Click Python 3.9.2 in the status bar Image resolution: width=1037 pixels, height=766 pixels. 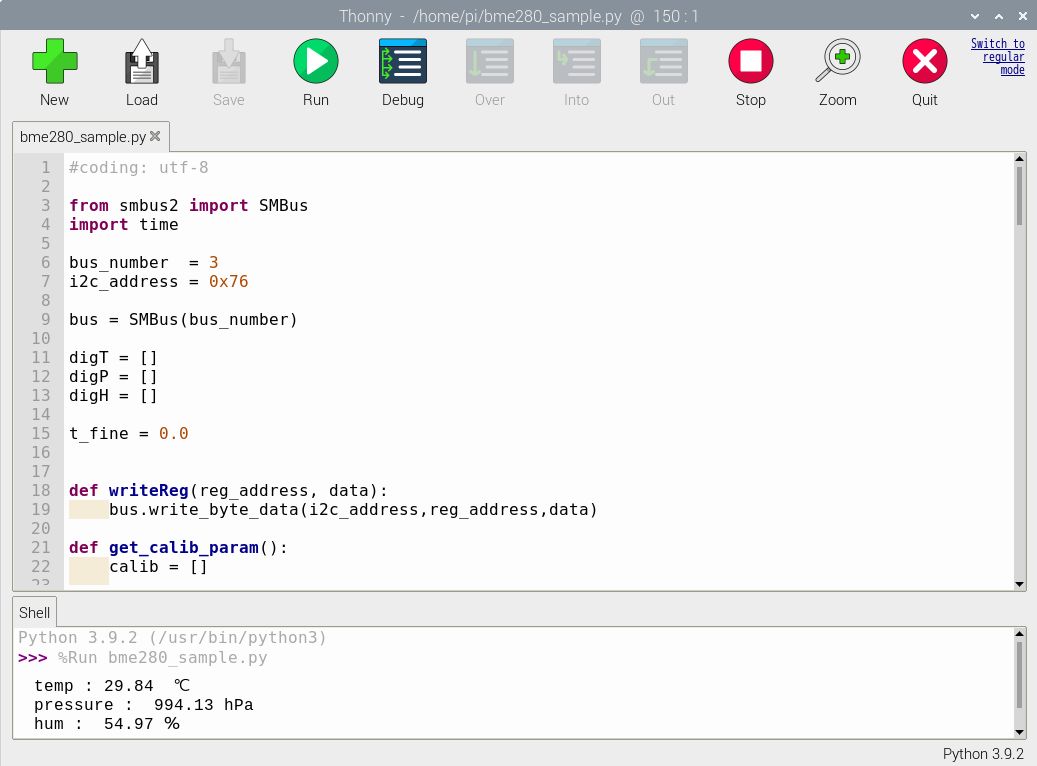983,754
